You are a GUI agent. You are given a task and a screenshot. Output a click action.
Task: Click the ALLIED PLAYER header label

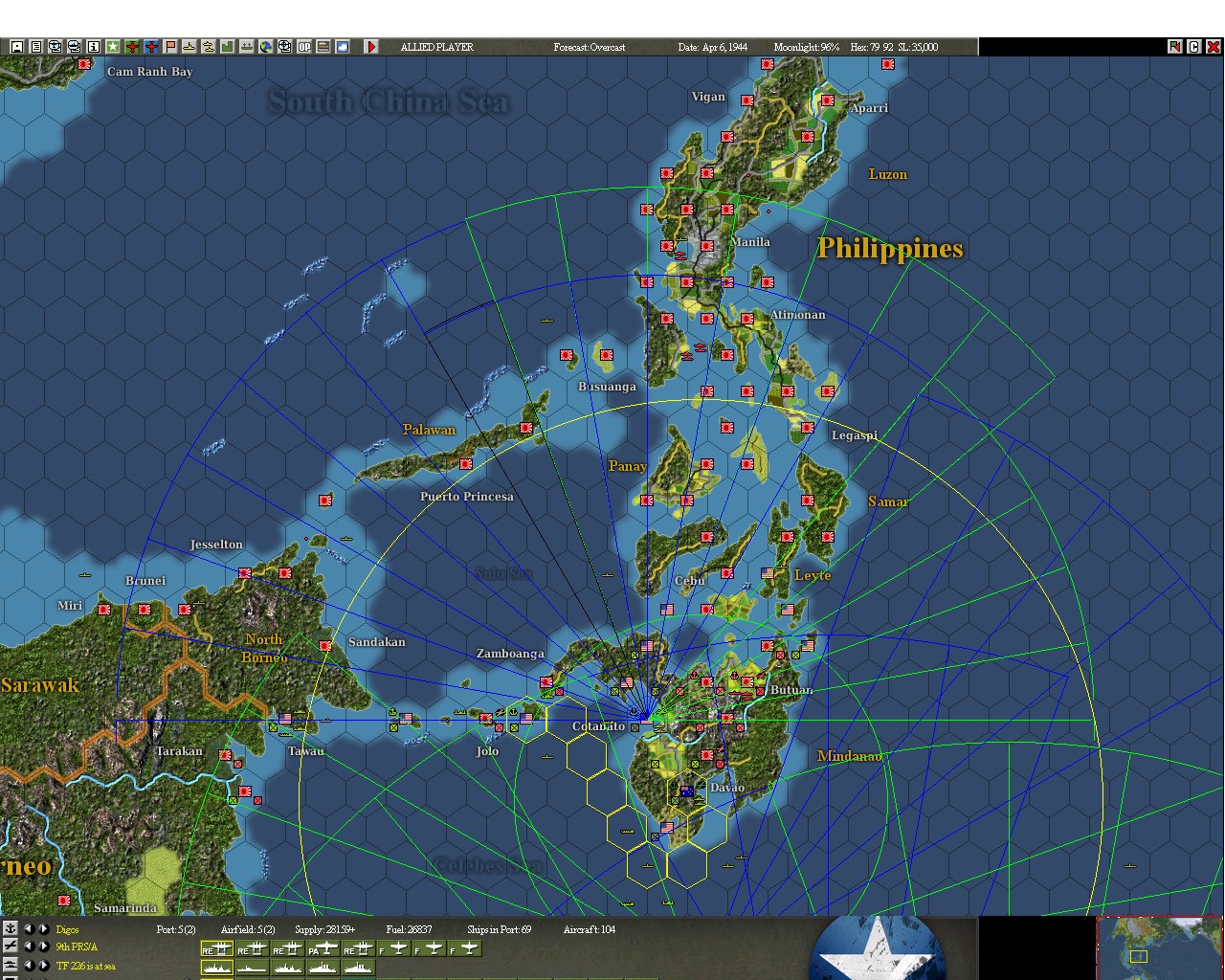(436, 45)
